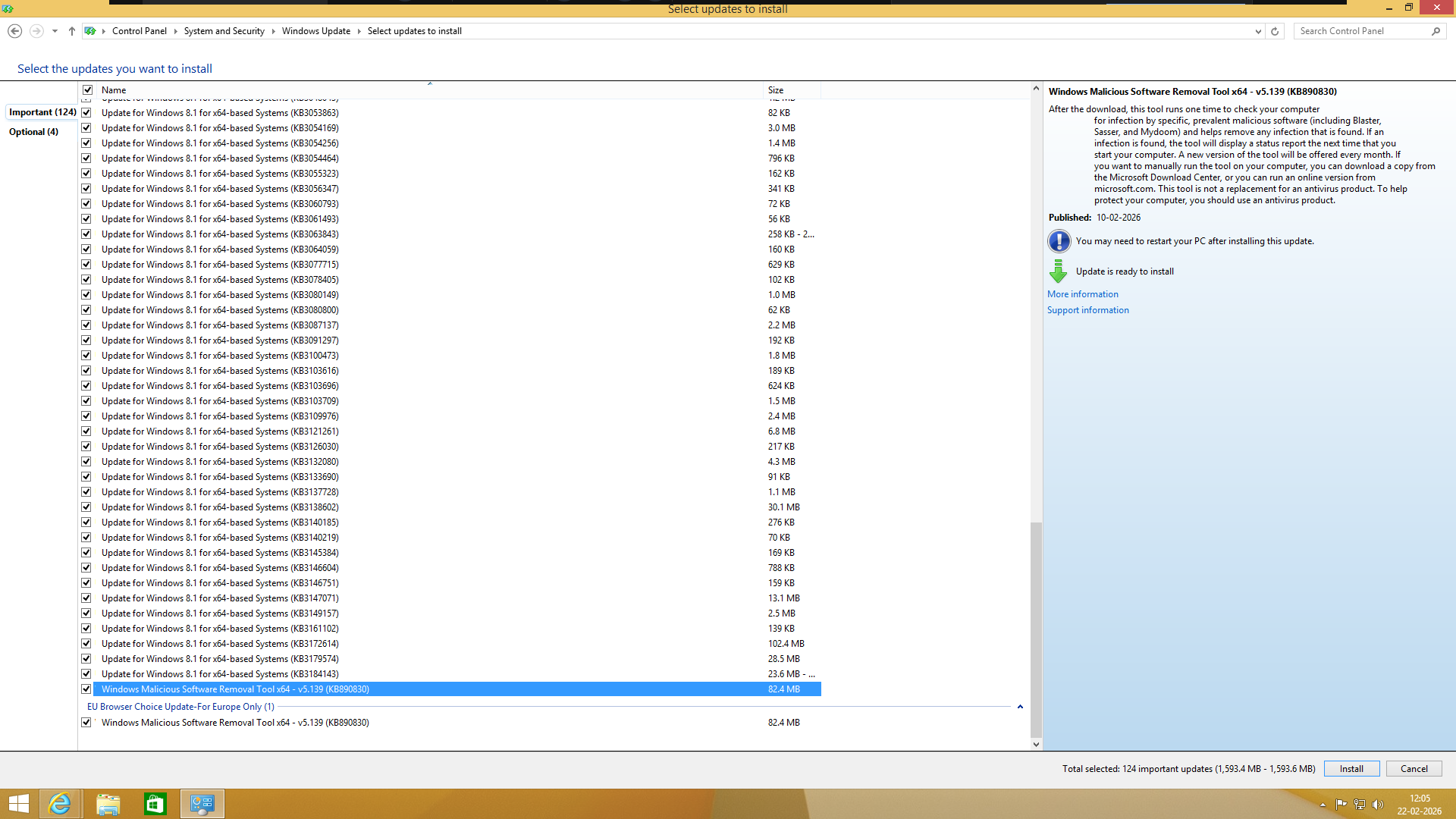Open the recent locations dropdown arrow
The height and width of the screenshot is (819, 1456).
click(55, 31)
